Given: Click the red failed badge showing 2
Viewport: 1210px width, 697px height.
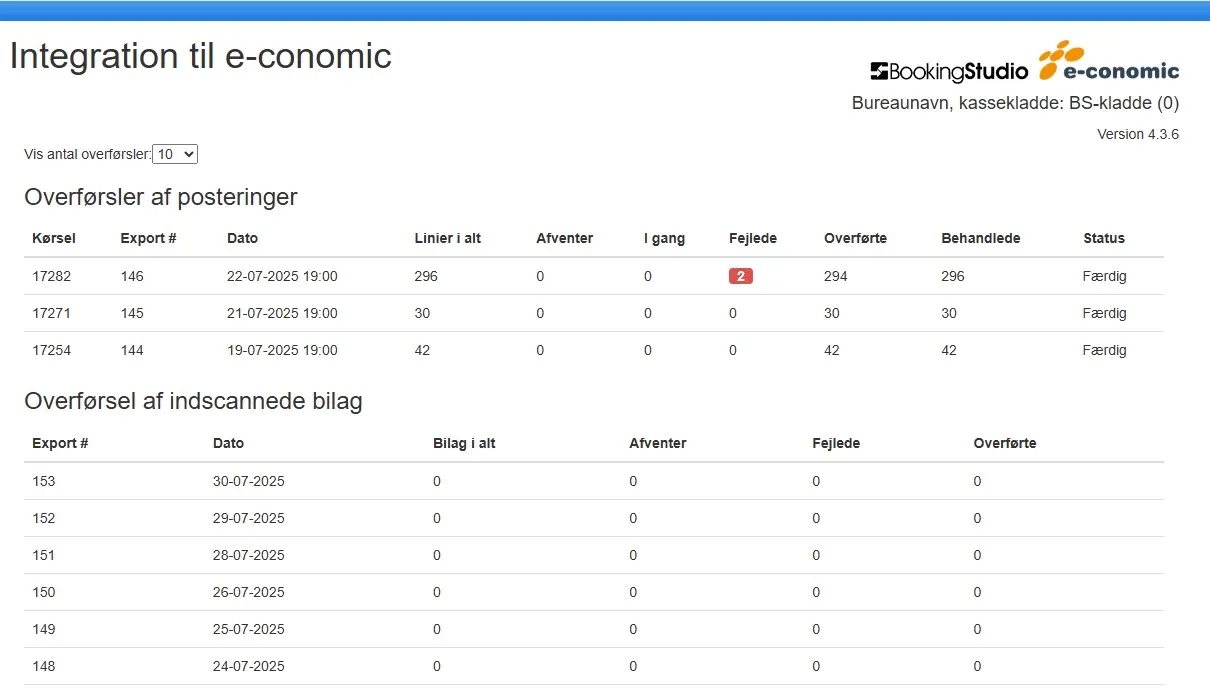Looking at the screenshot, I should (x=740, y=276).
